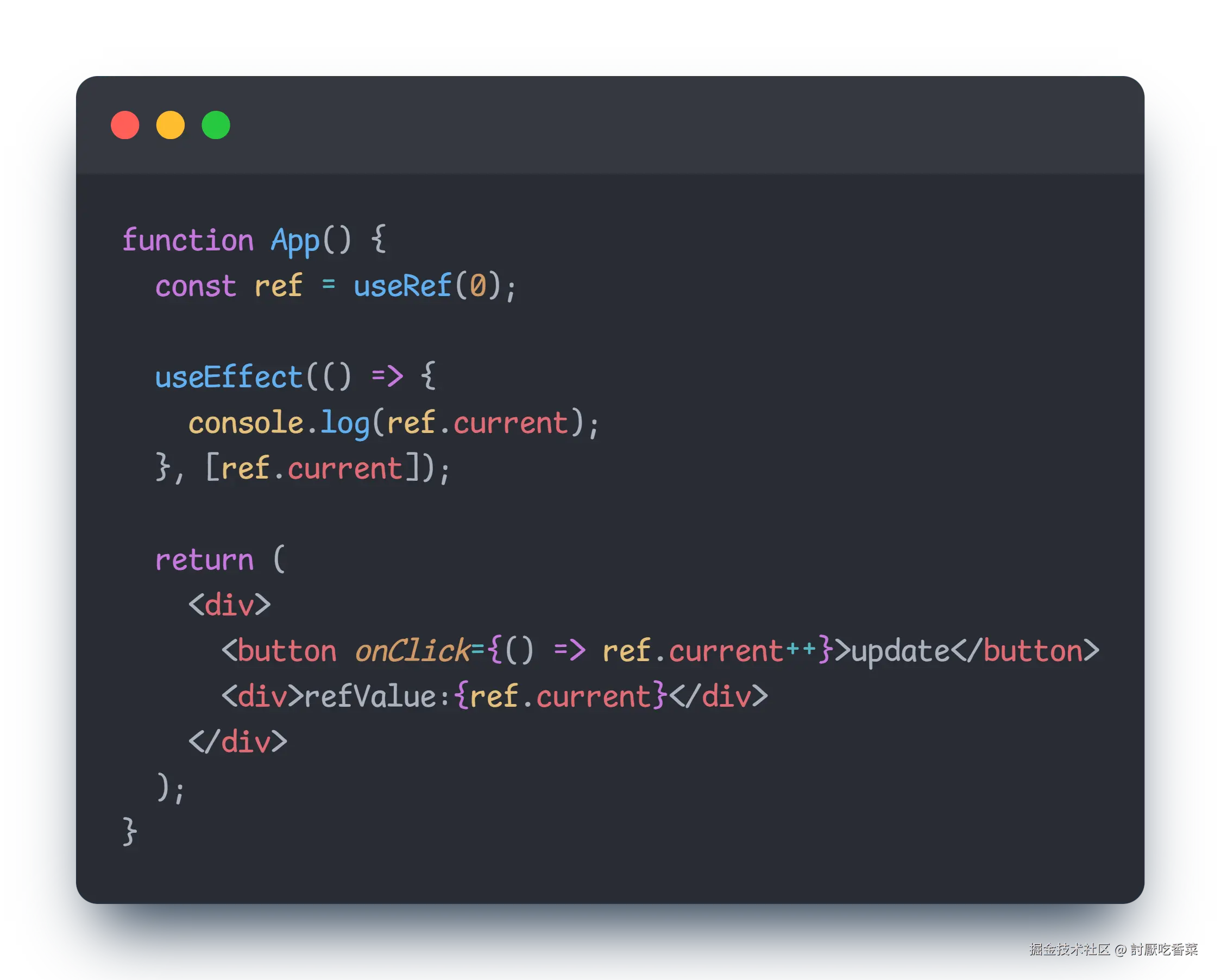Click the useEffect call text
Screen dimensions: 1221x980
[229, 377]
